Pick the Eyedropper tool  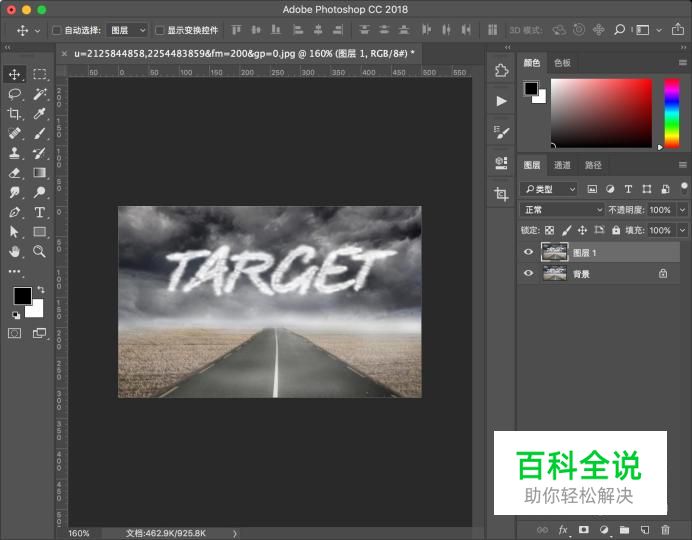coord(40,114)
